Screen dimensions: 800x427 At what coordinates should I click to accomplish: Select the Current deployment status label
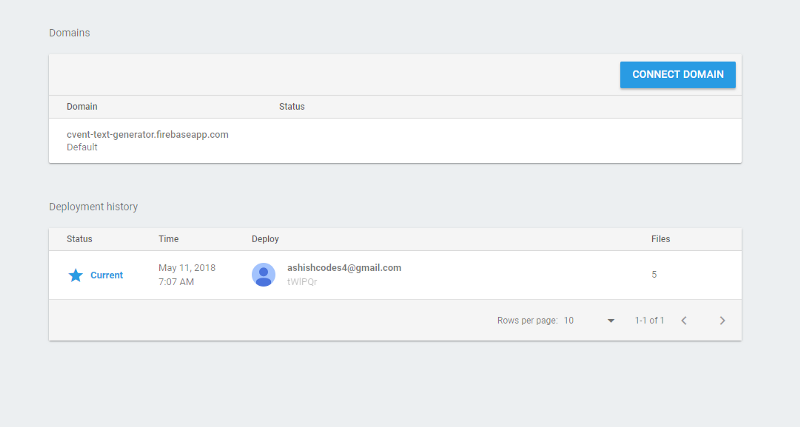point(107,275)
